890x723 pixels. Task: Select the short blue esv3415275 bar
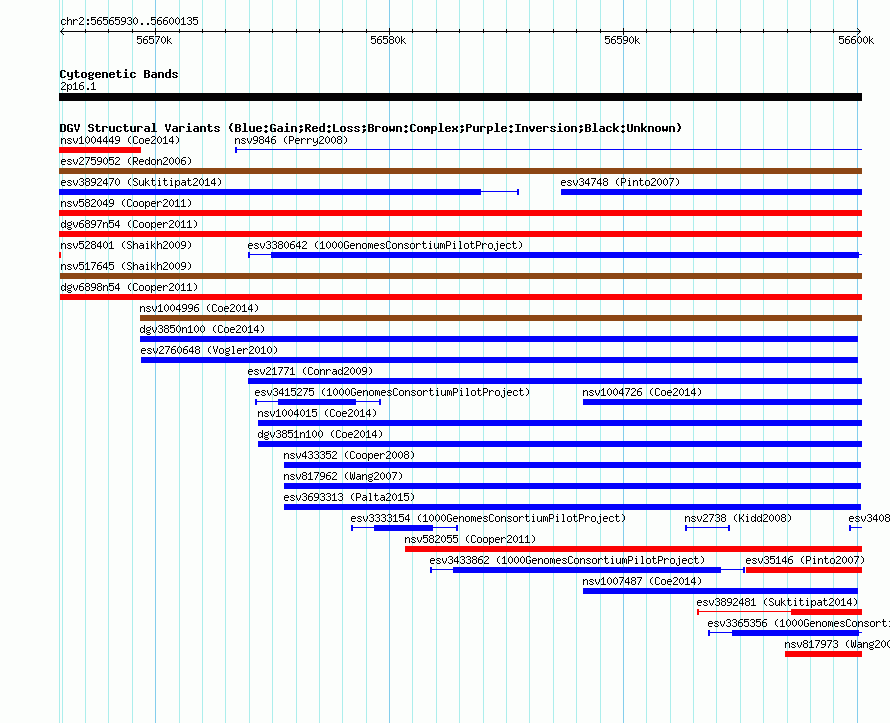(x=317, y=402)
